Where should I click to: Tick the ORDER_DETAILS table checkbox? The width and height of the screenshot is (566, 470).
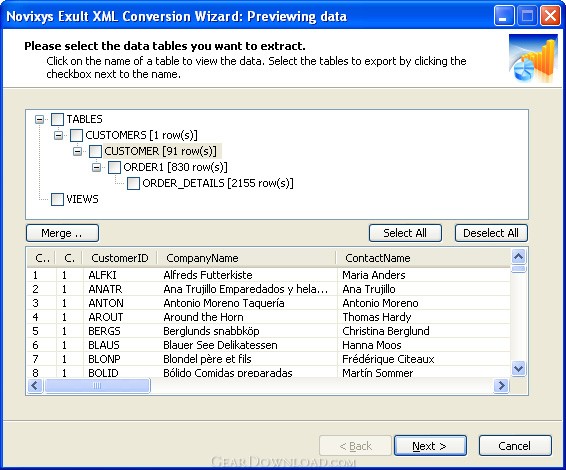[133, 183]
